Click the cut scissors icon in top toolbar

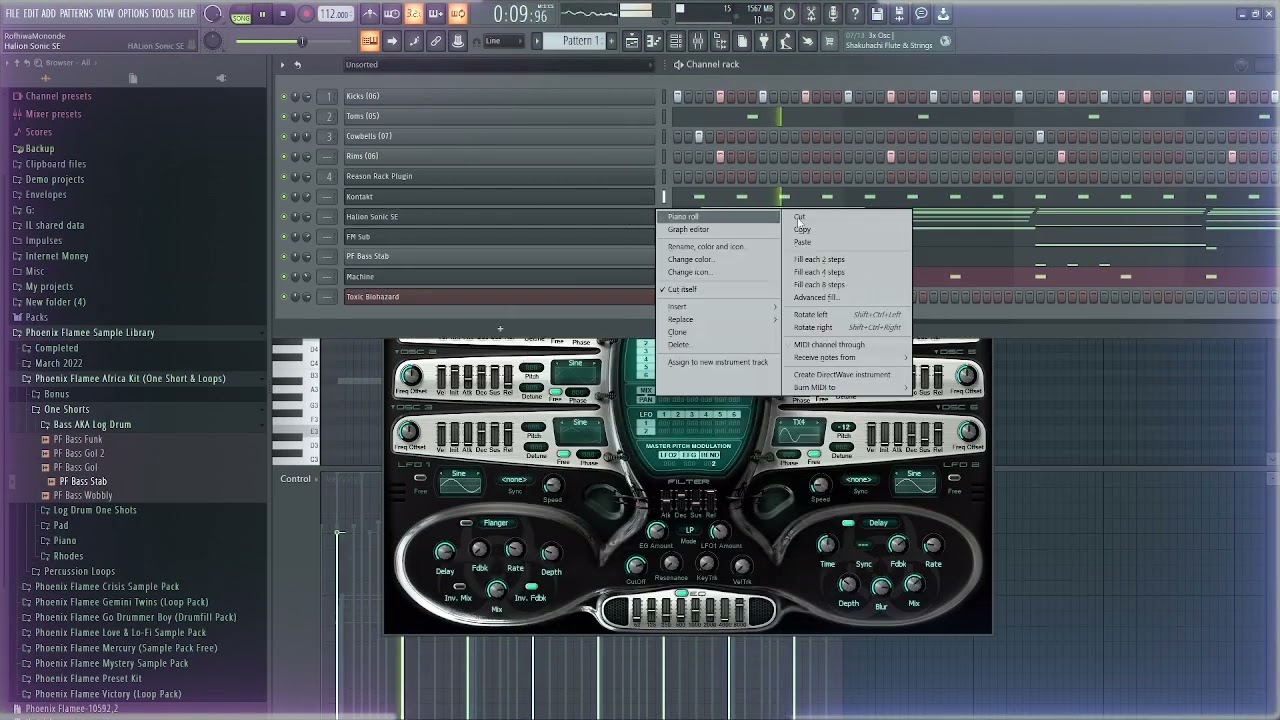click(x=811, y=14)
